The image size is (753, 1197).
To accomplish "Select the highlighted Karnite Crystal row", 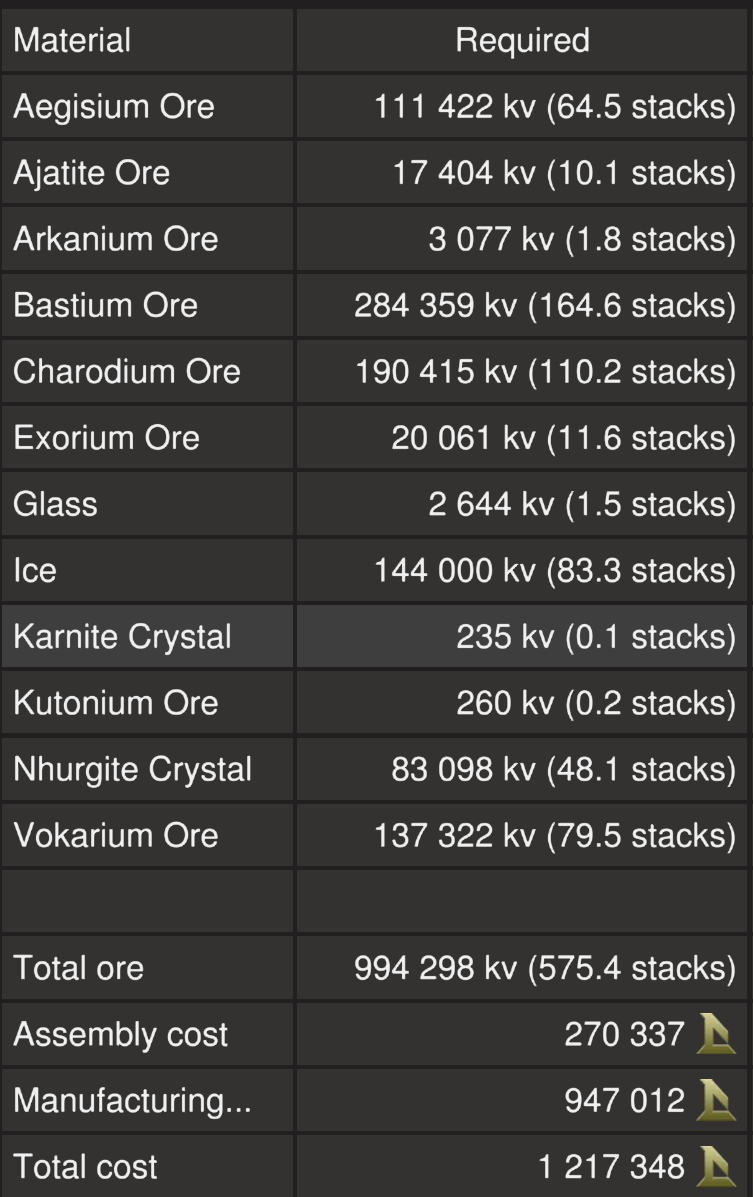I will point(122,636).
